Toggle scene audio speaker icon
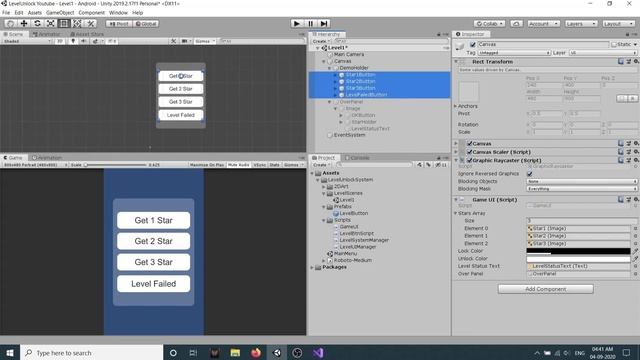This screenshot has height=360, width=640. coord(84,41)
